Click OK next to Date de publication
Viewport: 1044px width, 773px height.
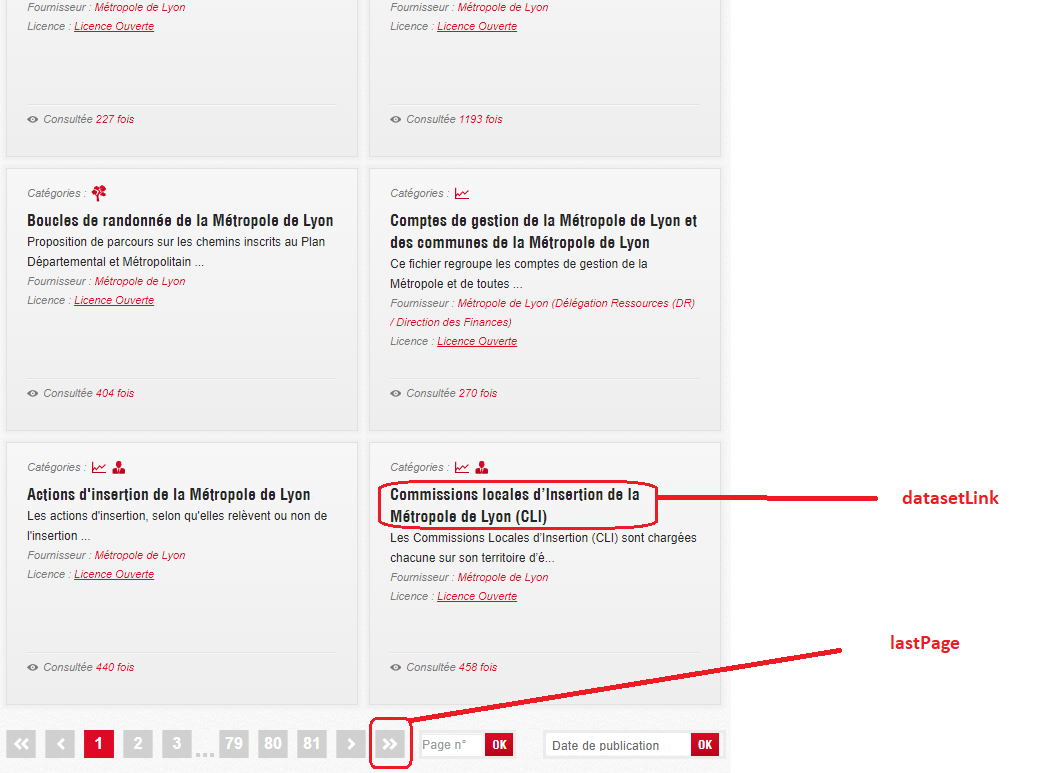(705, 744)
